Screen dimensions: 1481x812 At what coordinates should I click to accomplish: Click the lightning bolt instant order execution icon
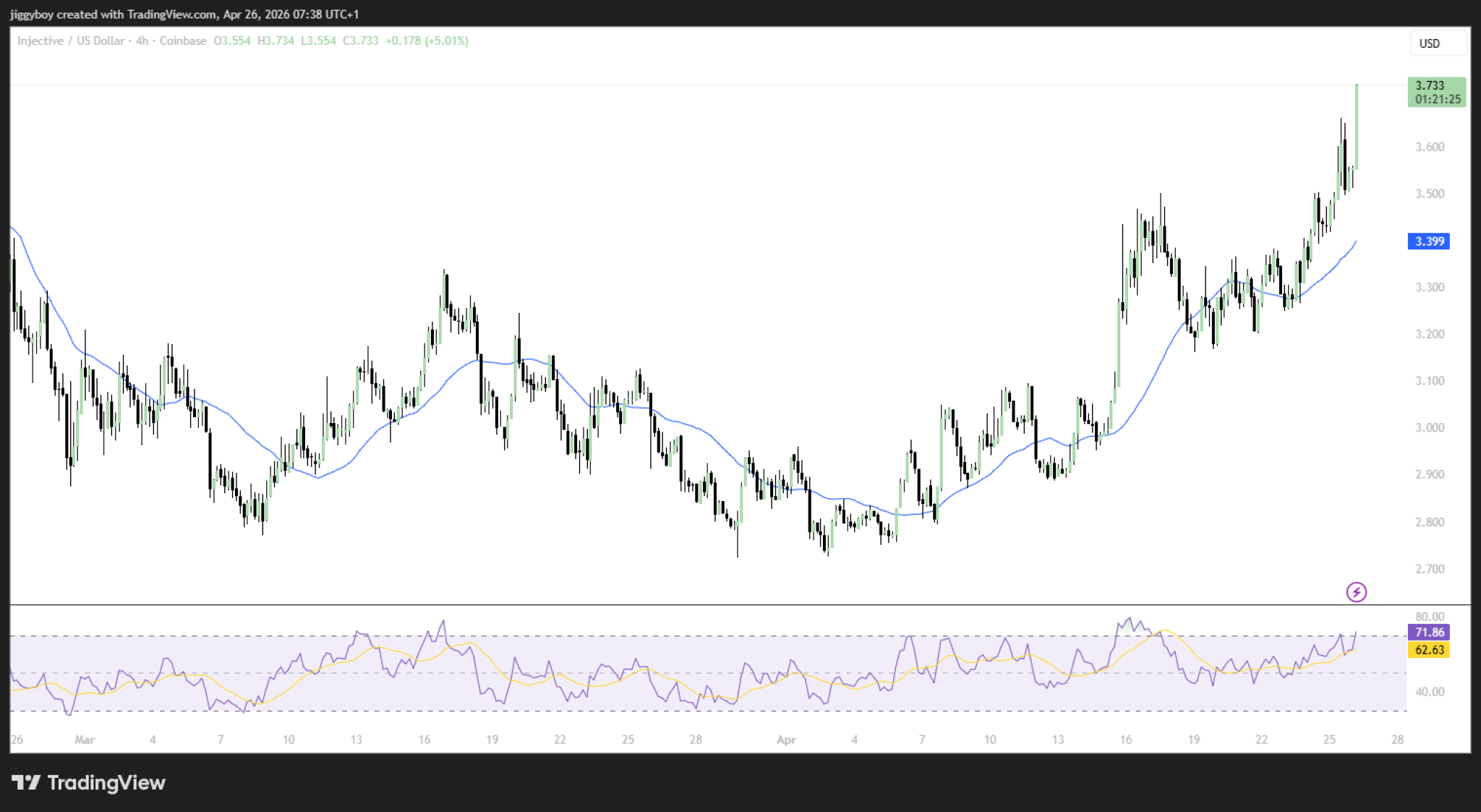pyautogui.click(x=1357, y=594)
